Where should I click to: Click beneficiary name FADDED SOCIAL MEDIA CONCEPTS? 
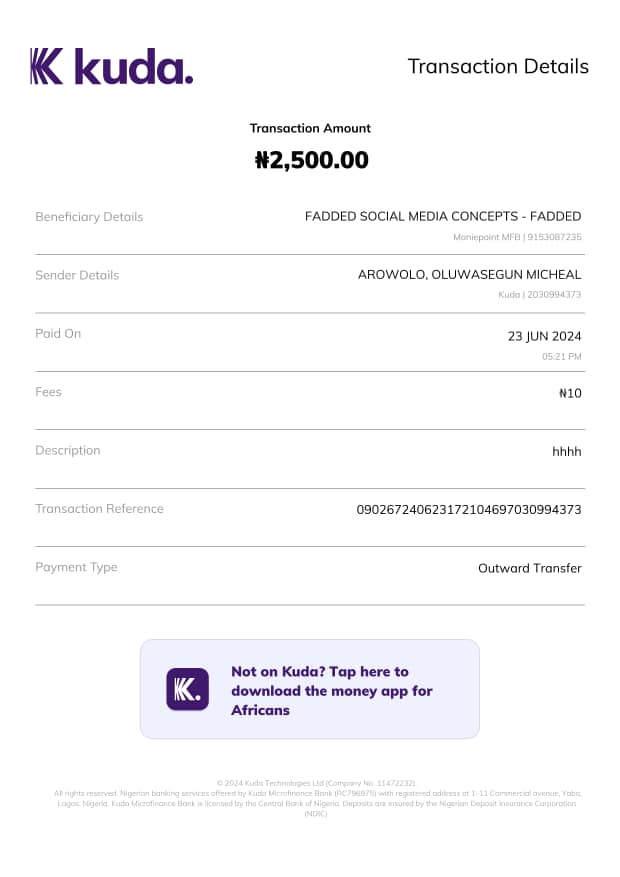442,216
